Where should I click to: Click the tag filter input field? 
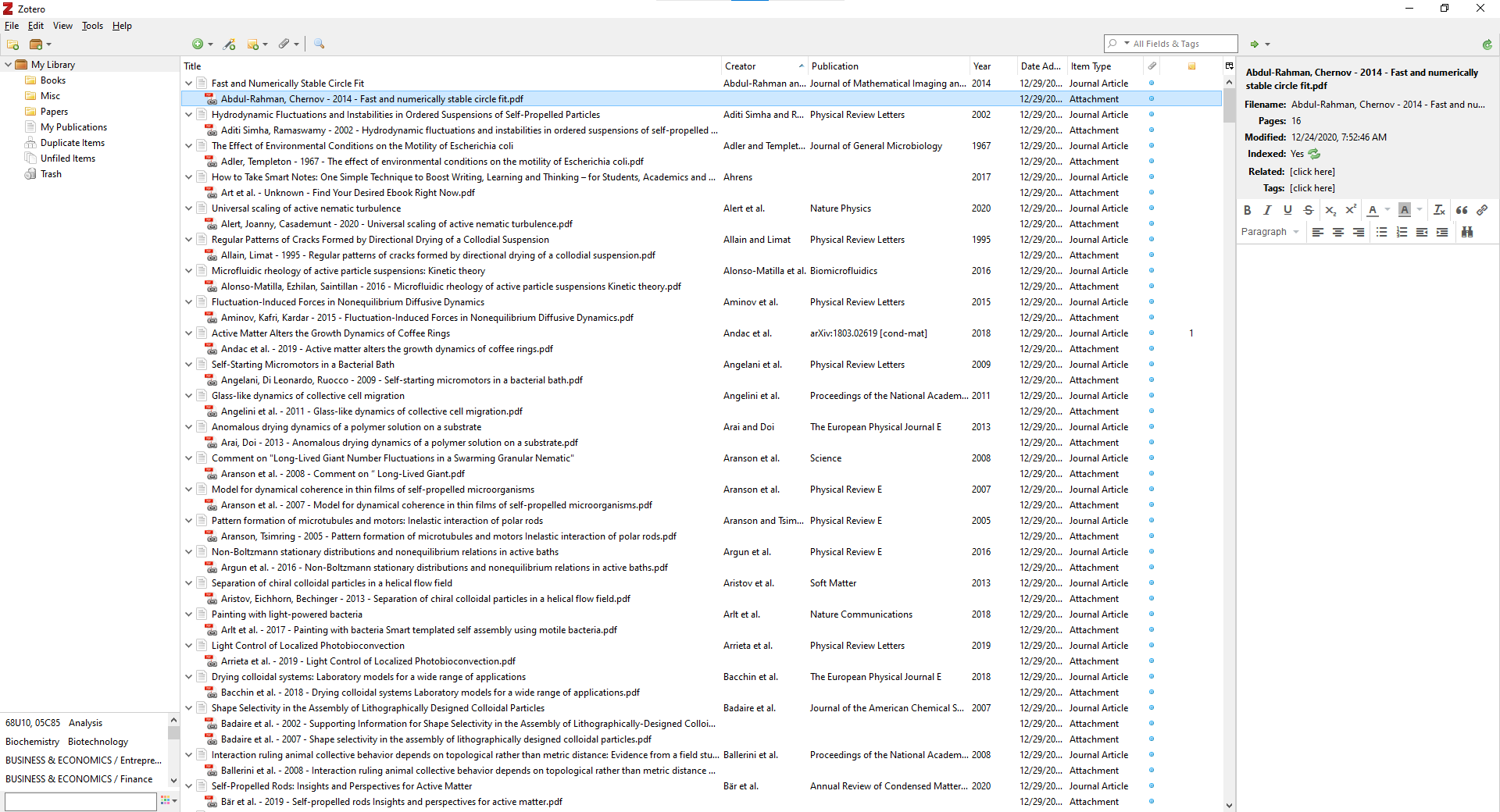(x=80, y=801)
